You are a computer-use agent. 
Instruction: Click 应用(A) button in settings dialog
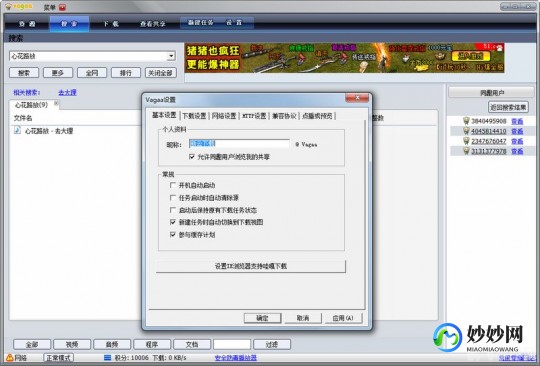(x=343, y=318)
